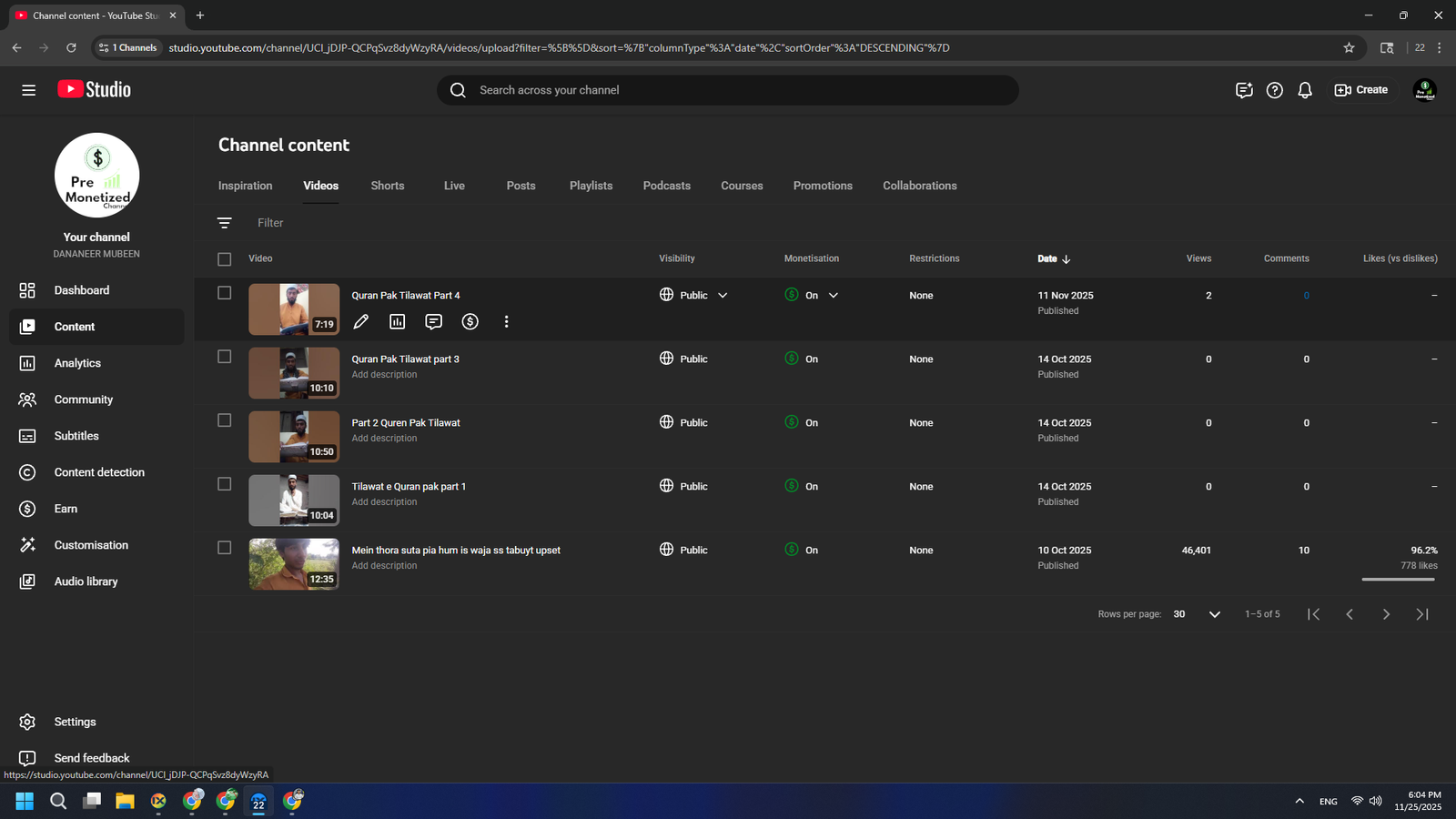Open the rows per page dropdown

[x=1214, y=614]
